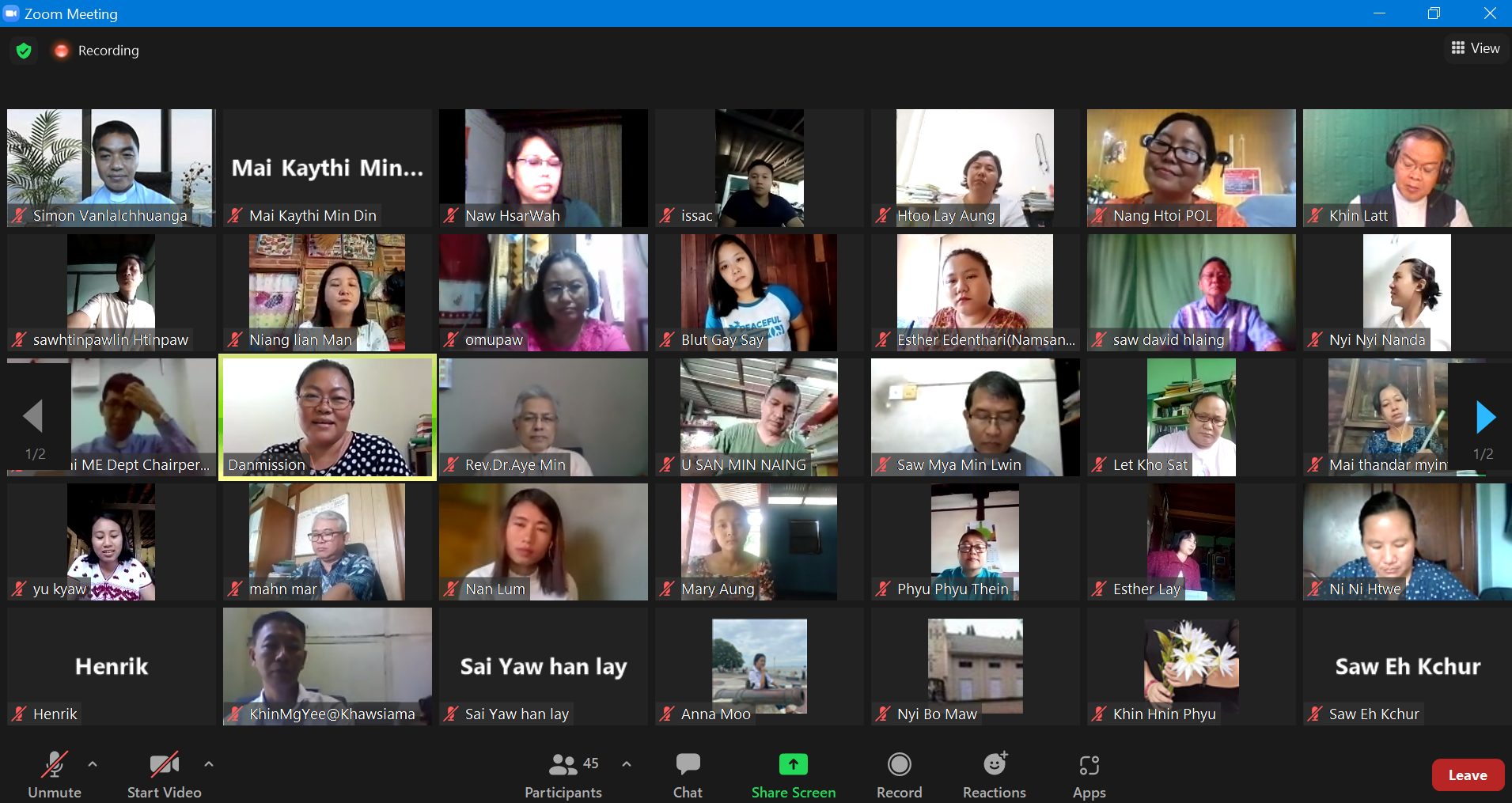Go to next page of gallery

tap(1485, 417)
